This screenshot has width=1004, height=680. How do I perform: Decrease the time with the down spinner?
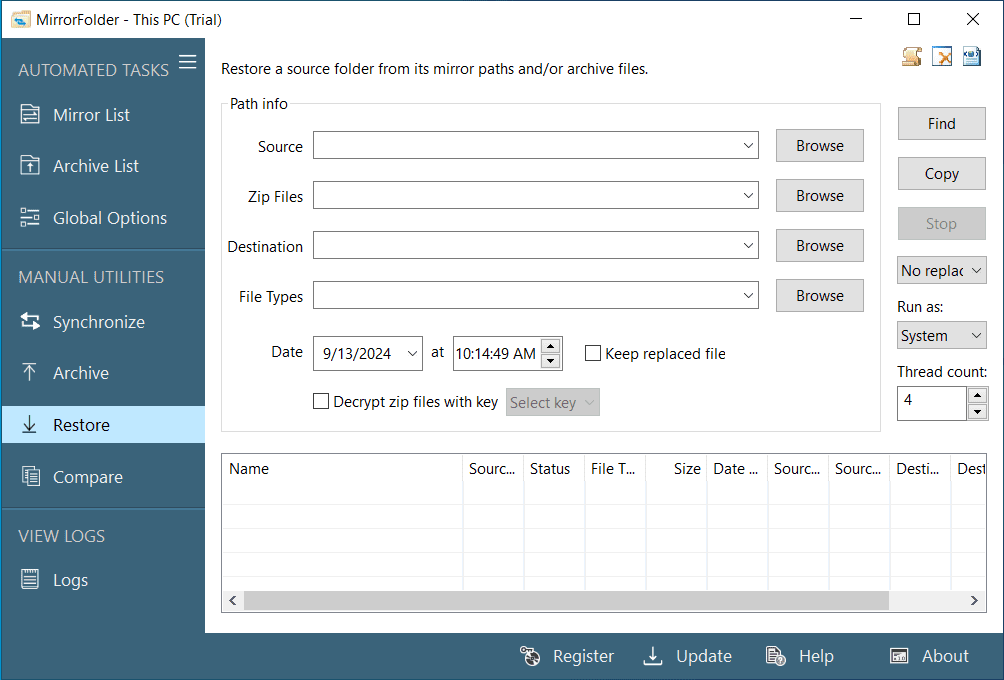point(551,361)
